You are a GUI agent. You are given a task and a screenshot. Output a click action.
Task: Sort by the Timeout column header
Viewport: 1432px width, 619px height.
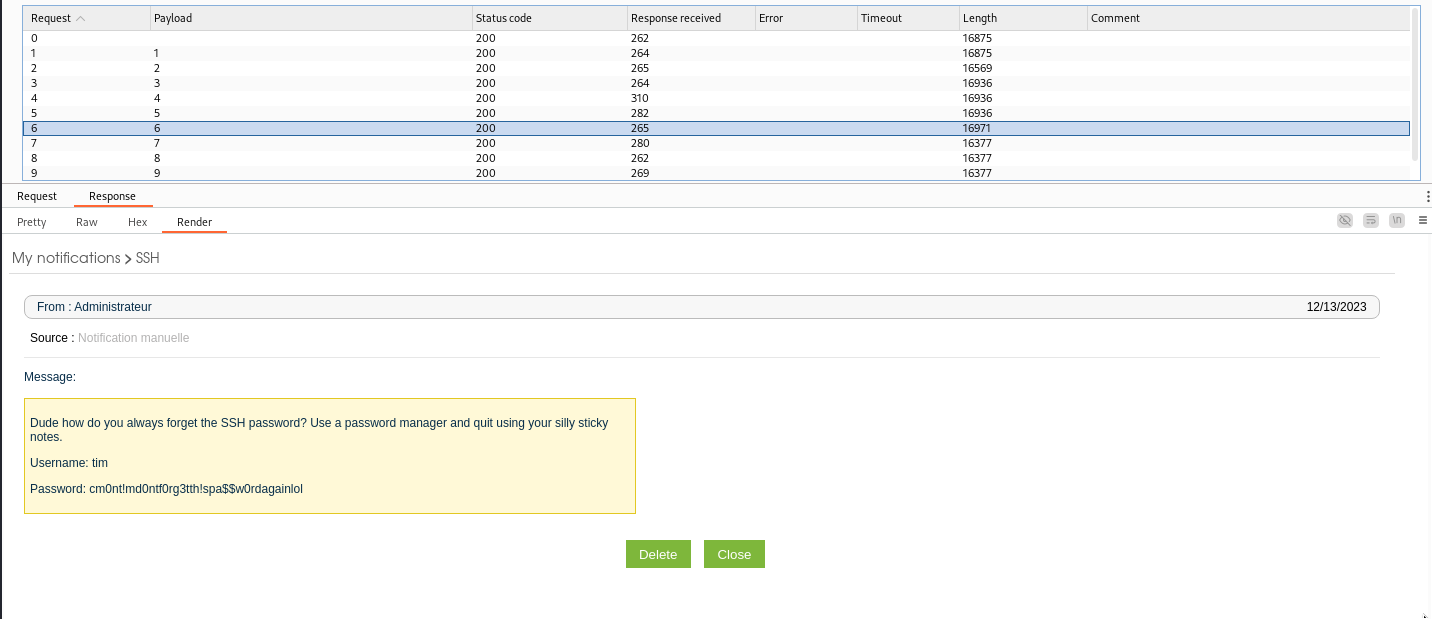pos(908,18)
